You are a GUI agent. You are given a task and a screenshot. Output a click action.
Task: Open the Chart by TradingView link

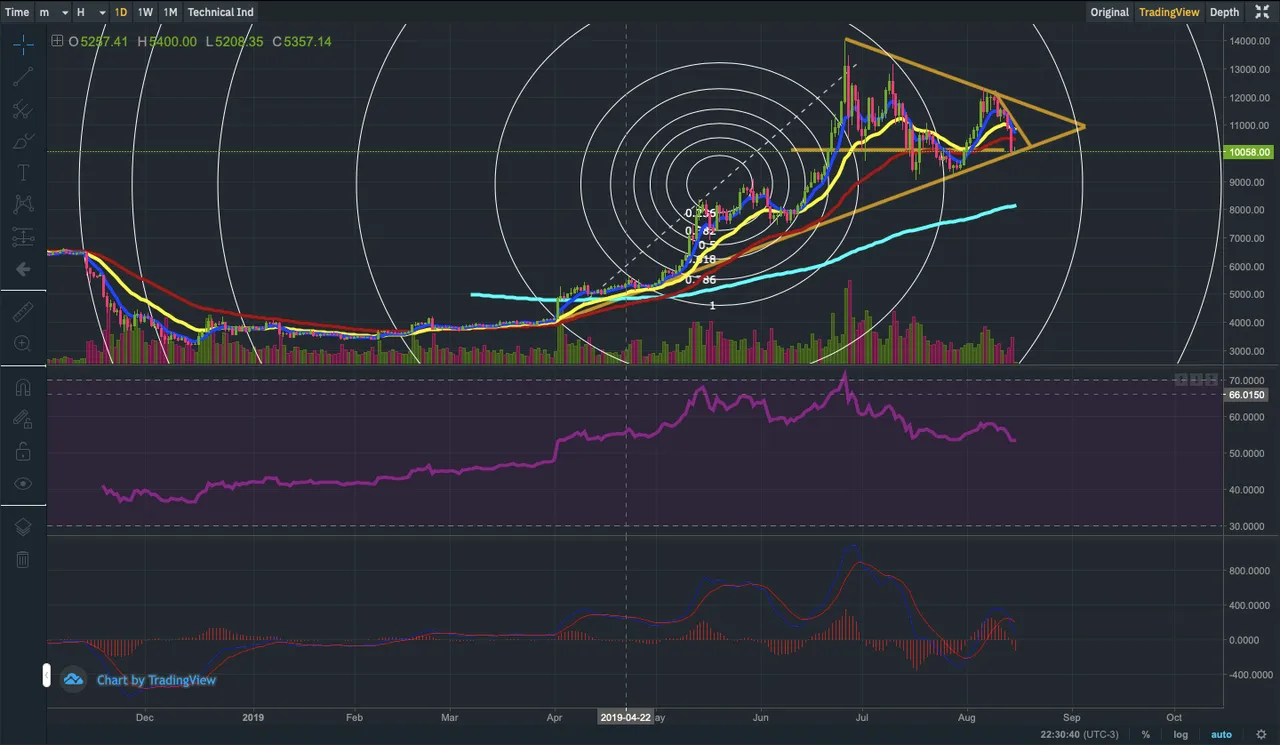156,680
